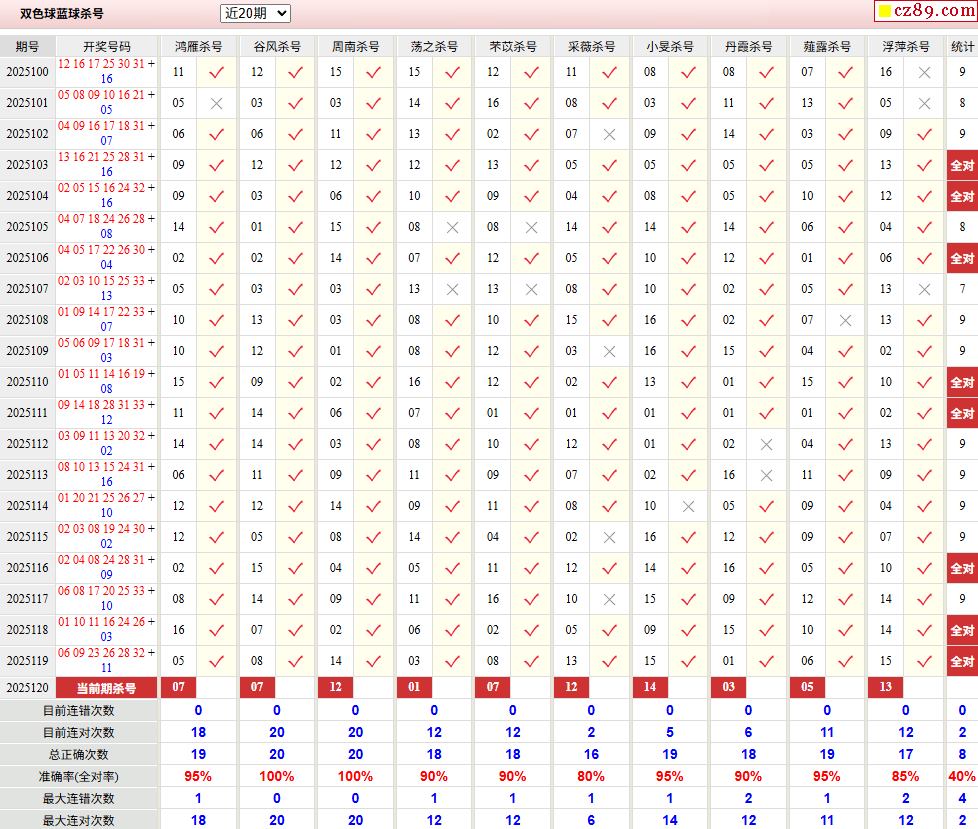Click the X mark for 浮萍 in row 2025100

point(924,72)
